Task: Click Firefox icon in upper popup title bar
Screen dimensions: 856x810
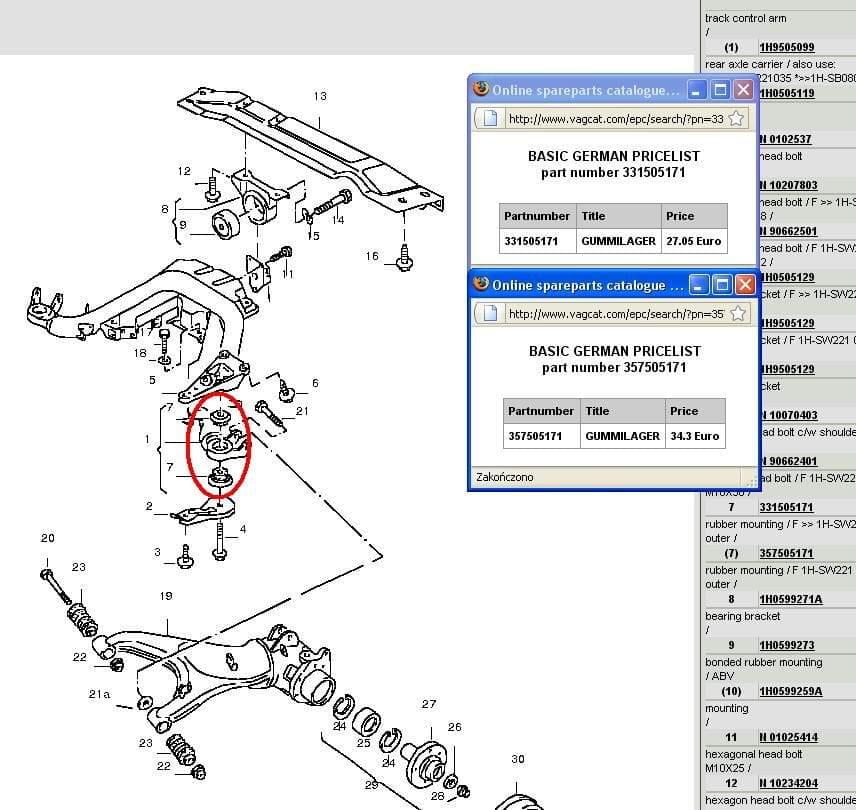Action: (480, 90)
